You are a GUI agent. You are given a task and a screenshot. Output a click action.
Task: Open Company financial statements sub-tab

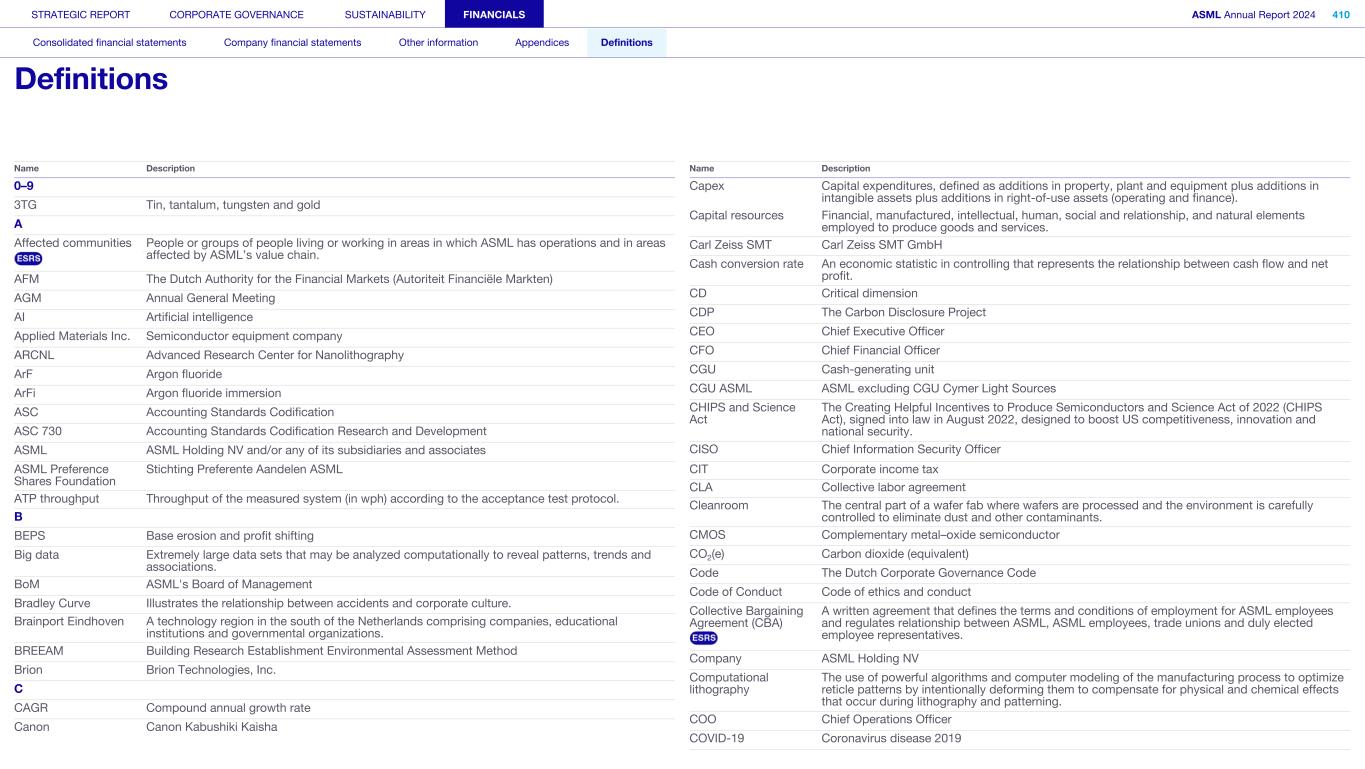point(292,43)
